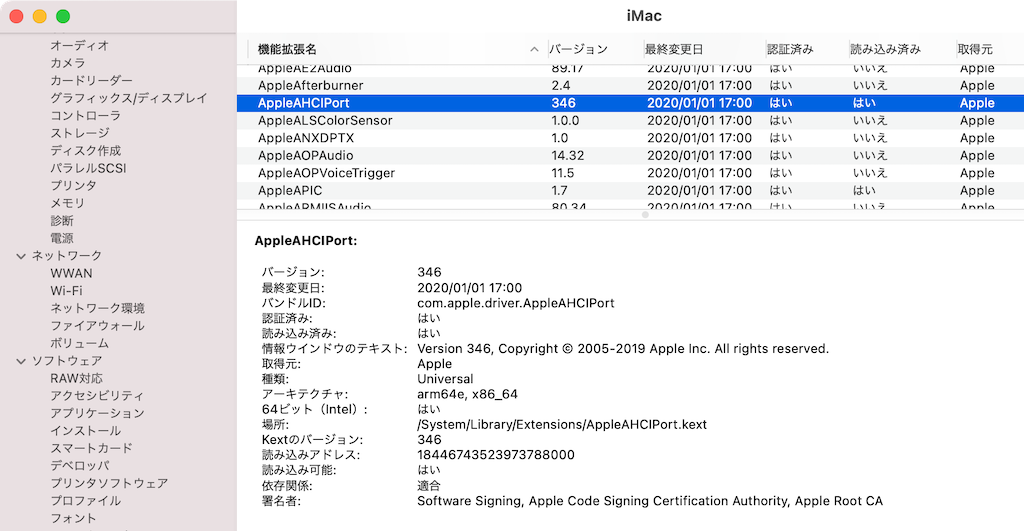The width and height of the screenshot is (1024, 531).
Task: Click version 11.5 in AppleAOPVoiceTrigger row
Action: click(562, 173)
